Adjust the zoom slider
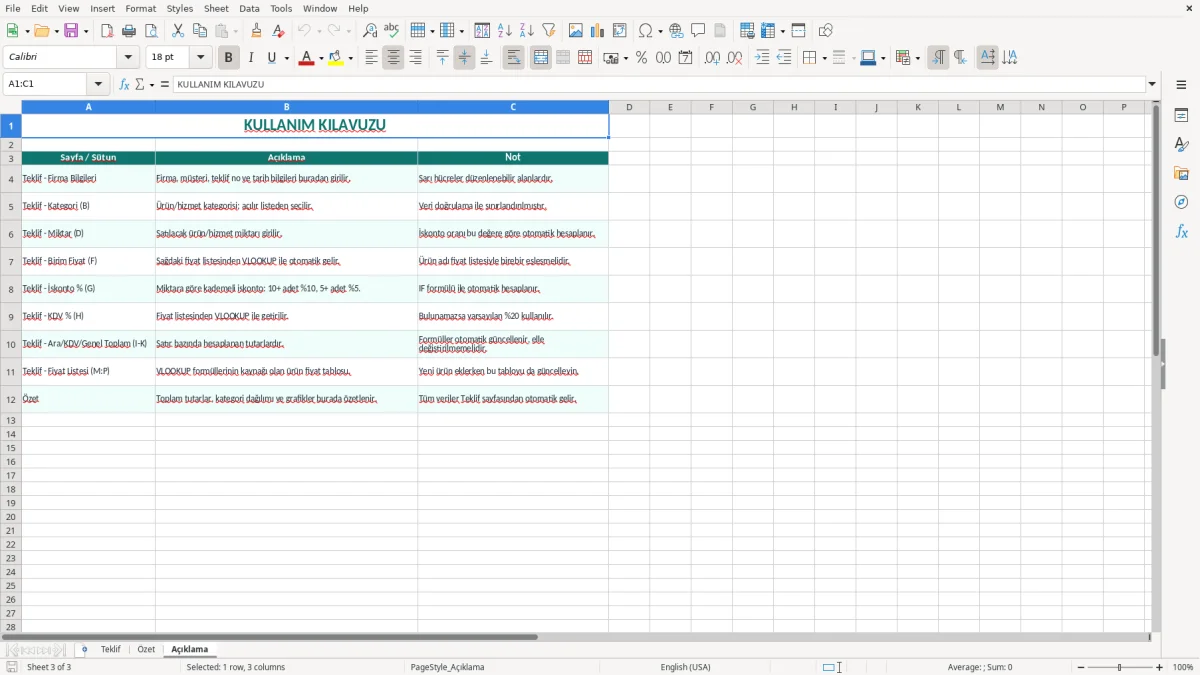The height and width of the screenshot is (675, 1200). pos(1119,667)
